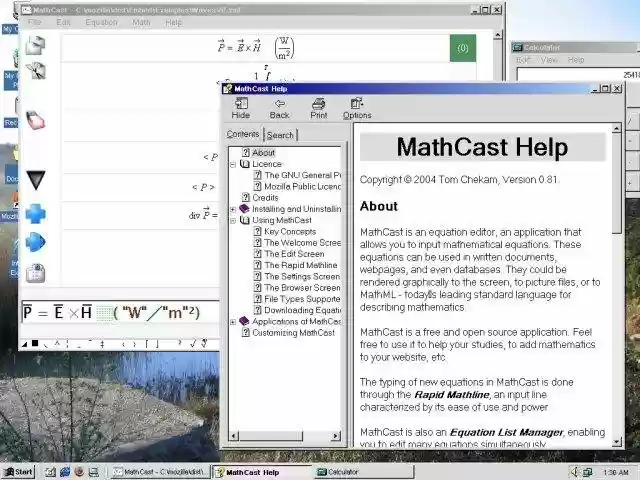Click the cut/scissors-like icon in MathCast sidebar
Viewport: 640px width, 480px height.
(x=36, y=71)
